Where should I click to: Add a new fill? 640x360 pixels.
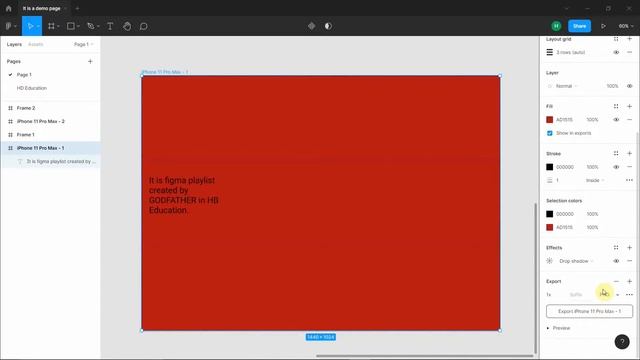tap(629, 106)
